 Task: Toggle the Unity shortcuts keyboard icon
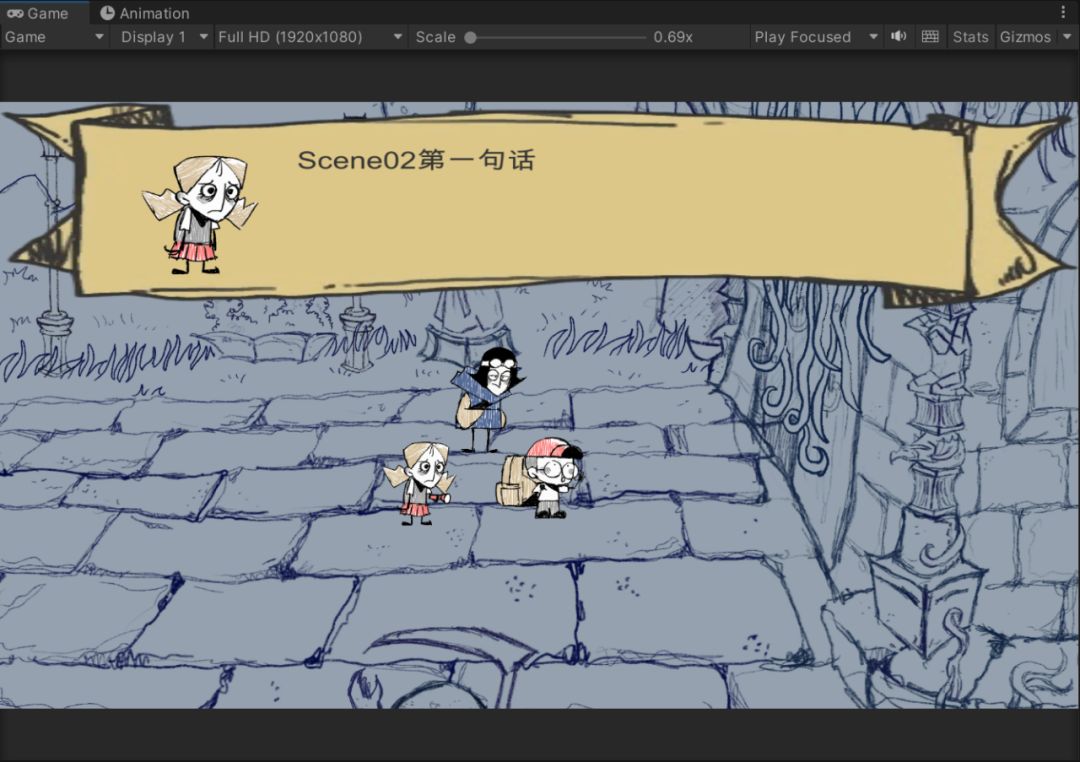click(x=930, y=37)
